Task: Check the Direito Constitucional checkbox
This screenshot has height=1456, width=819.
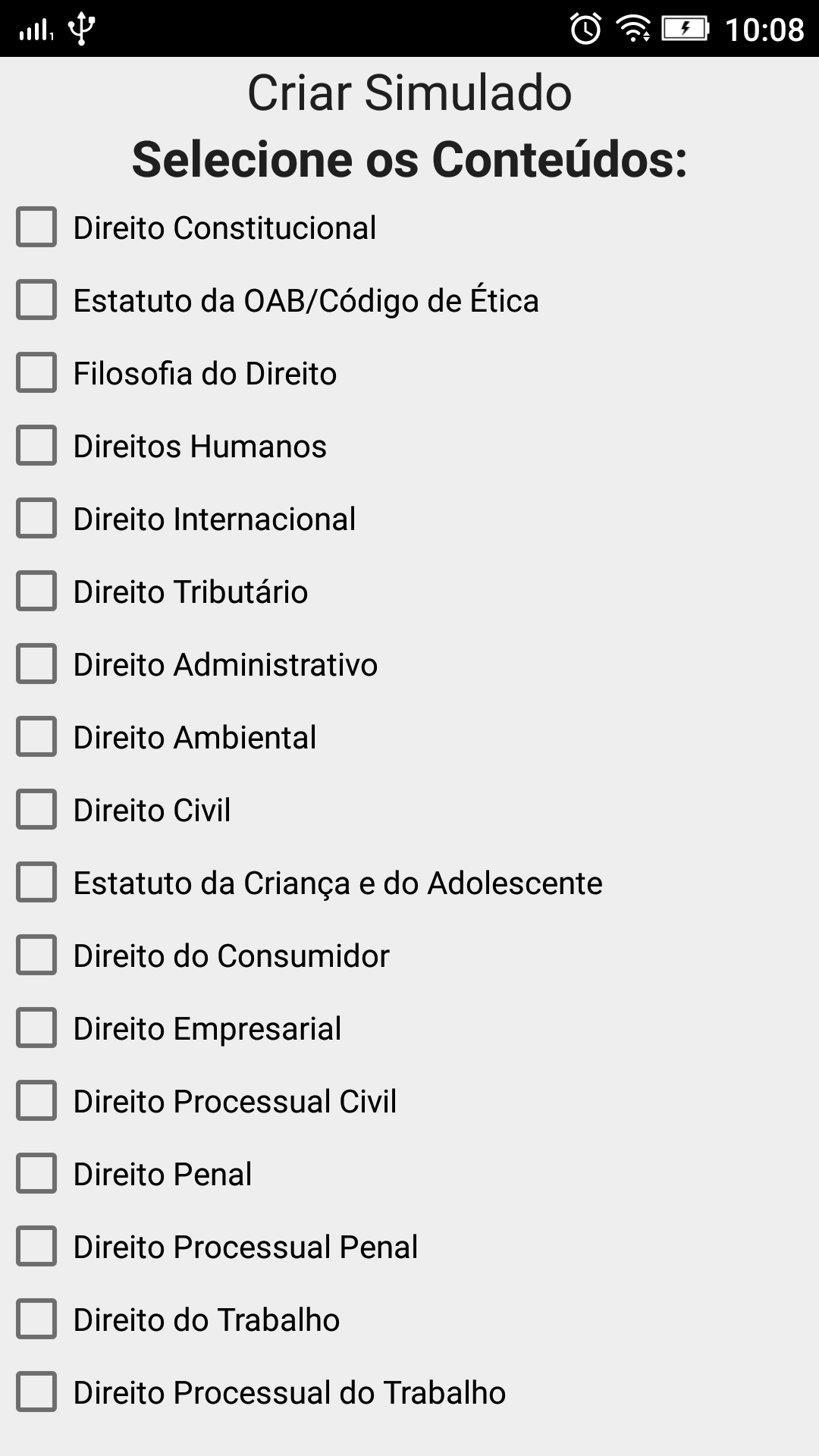Action: click(x=36, y=227)
